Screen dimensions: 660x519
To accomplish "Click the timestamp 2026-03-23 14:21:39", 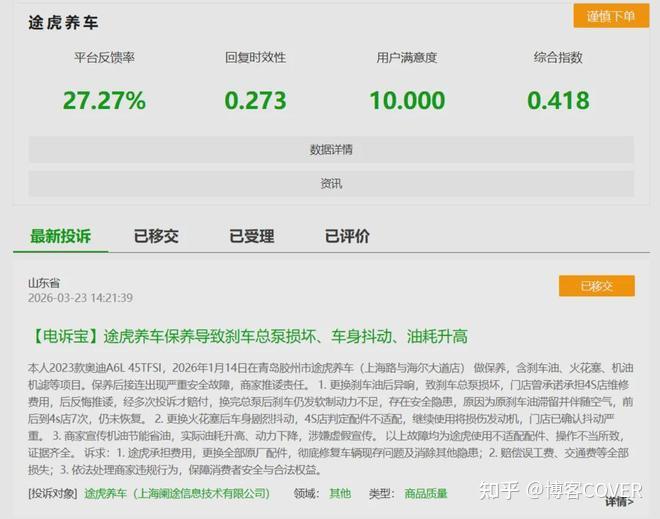I will tap(80, 298).
